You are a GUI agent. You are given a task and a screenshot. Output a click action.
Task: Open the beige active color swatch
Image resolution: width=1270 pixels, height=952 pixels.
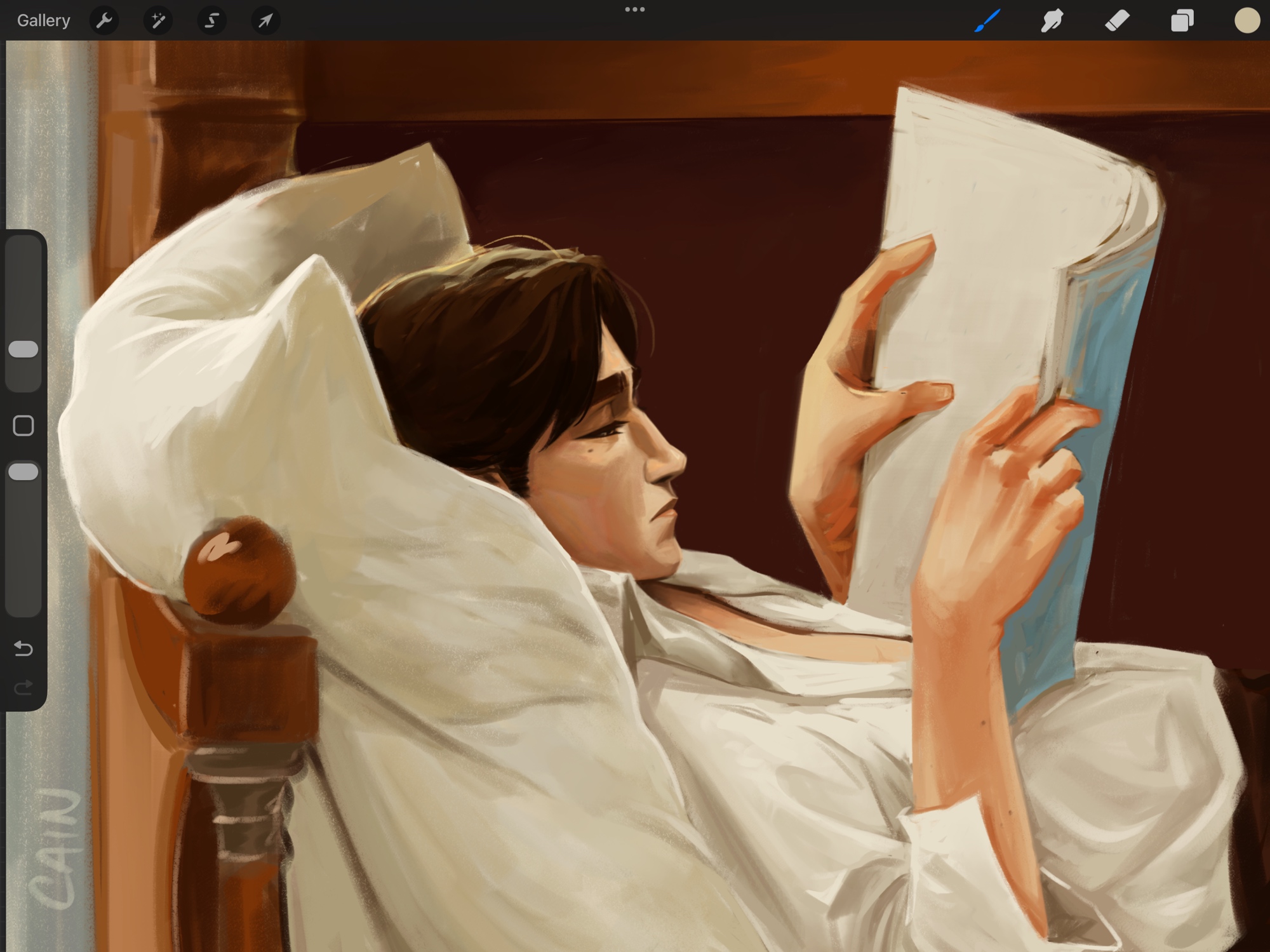tap(1247, 20)
